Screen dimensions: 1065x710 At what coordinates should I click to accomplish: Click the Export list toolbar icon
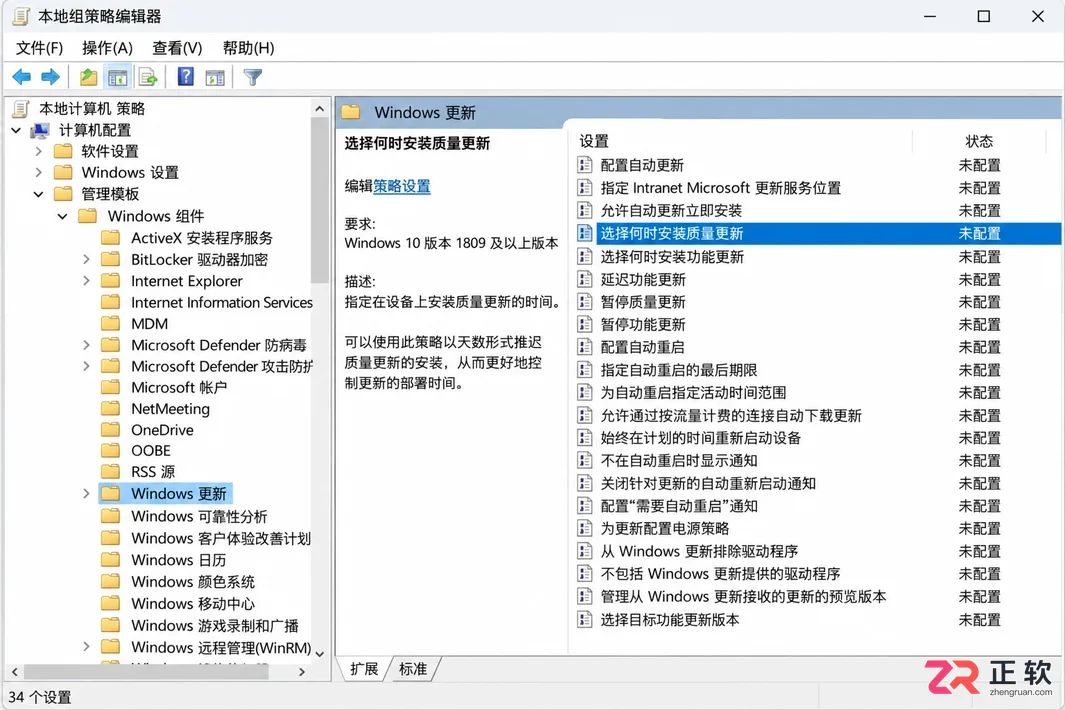[x=148, y=77]
